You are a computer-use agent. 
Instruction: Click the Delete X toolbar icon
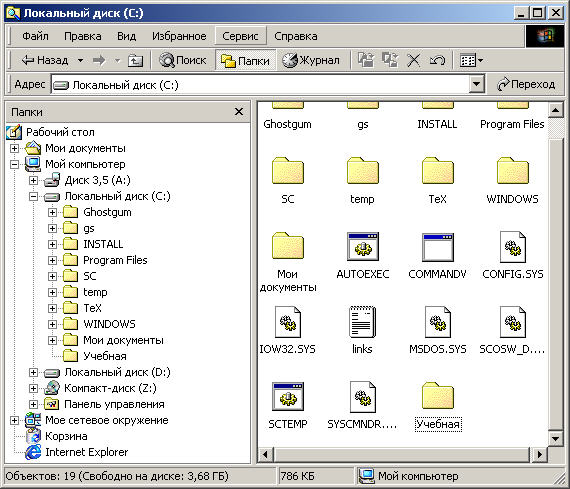(x=413, y=60)
